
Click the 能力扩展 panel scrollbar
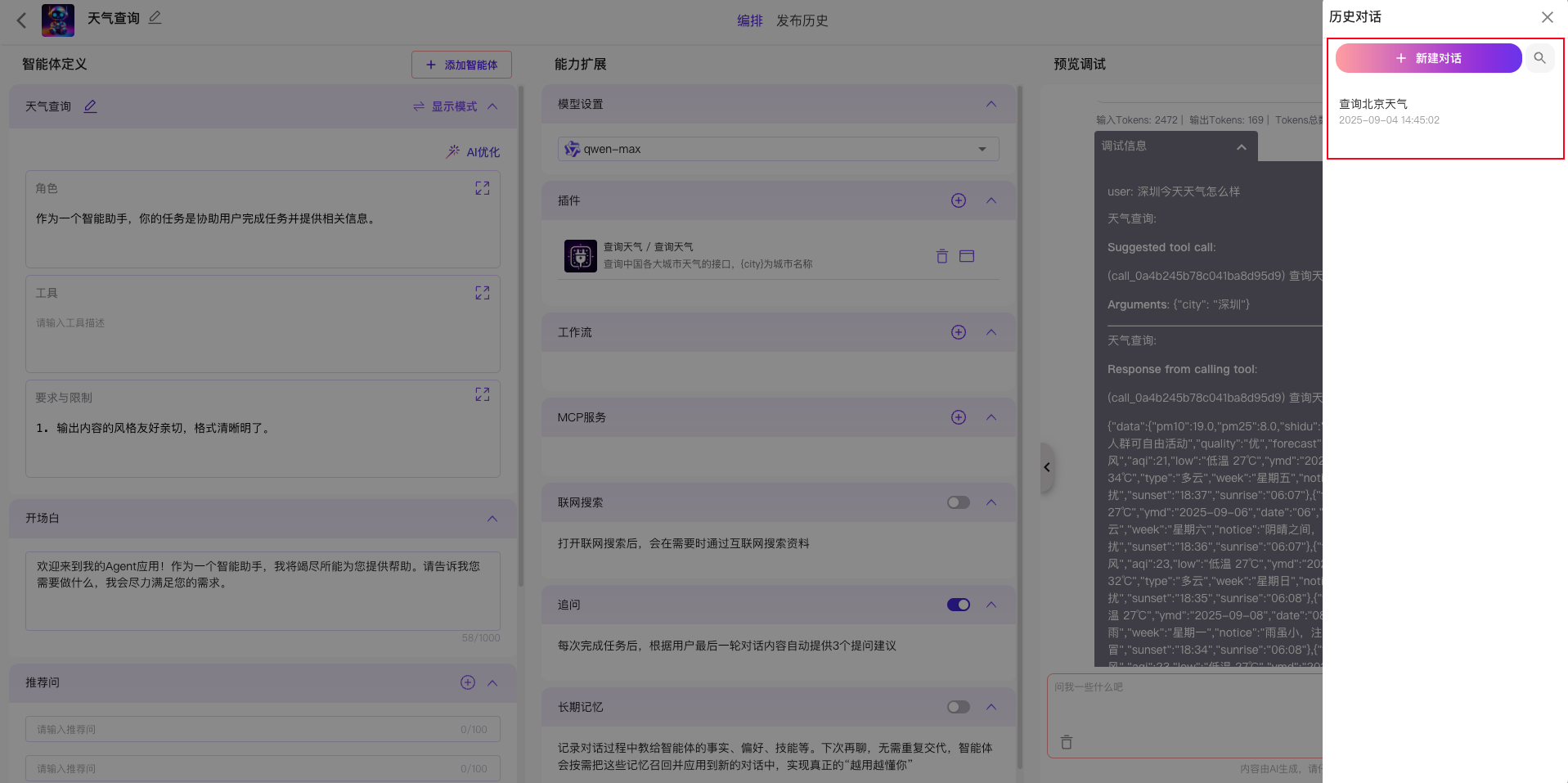tap(1020, 427)
